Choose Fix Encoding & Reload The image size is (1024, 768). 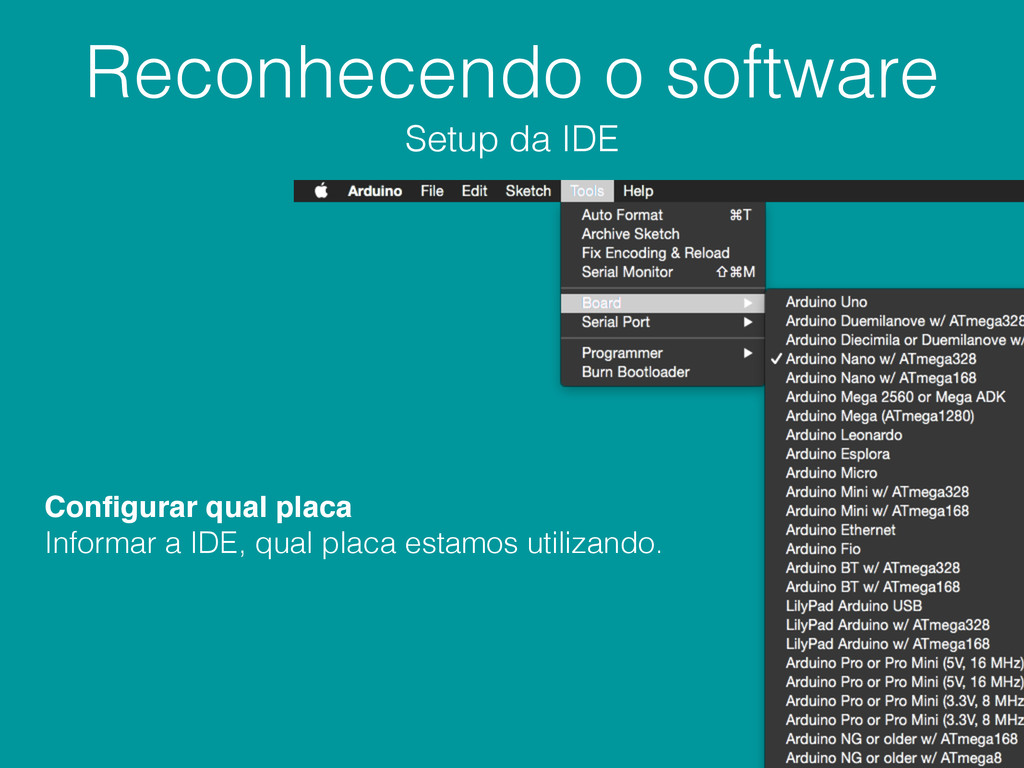(x=663, y=253)
